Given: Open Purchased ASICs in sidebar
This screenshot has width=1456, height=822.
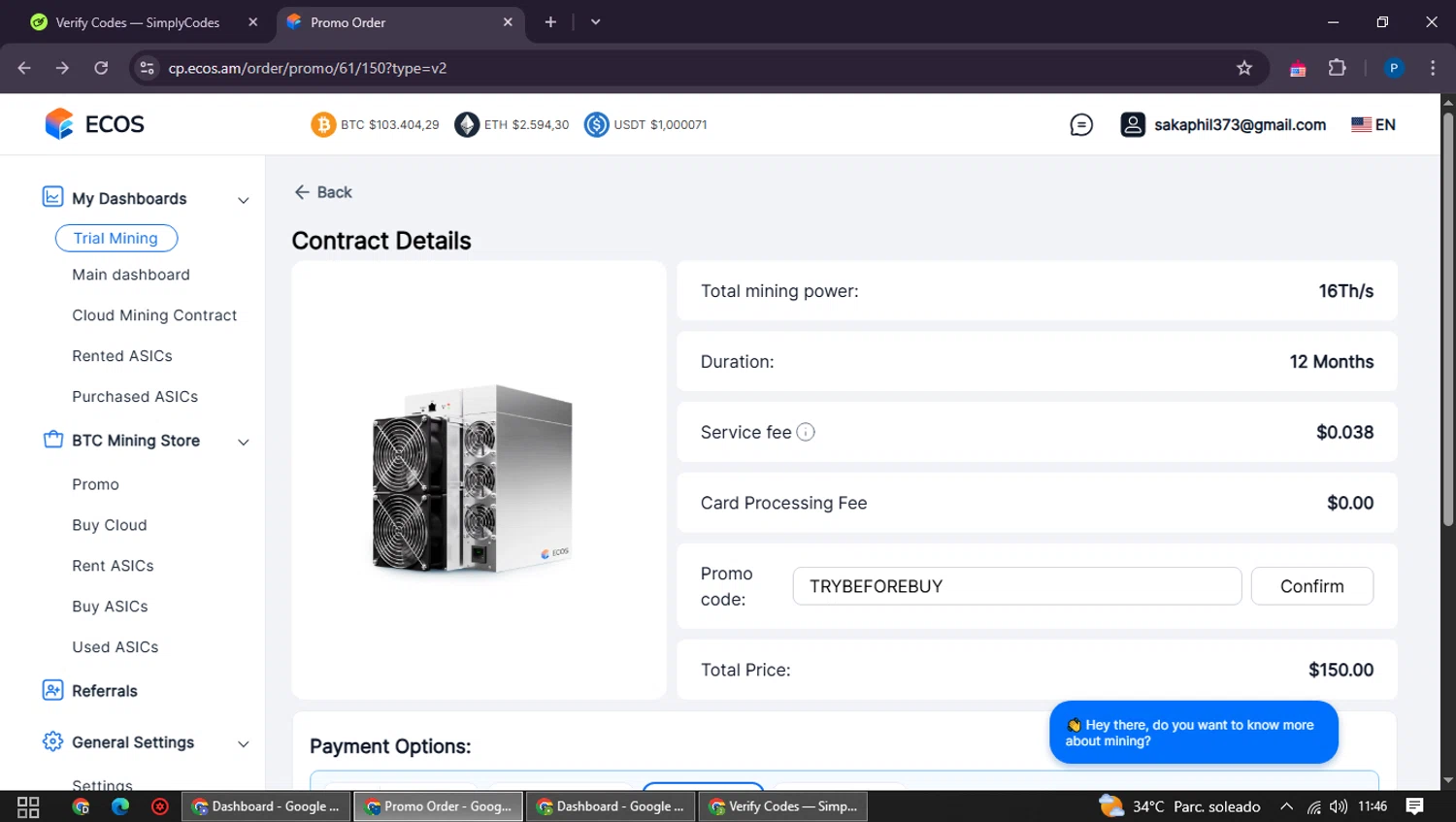Looking at the screenshot, I should pos(135,397).
